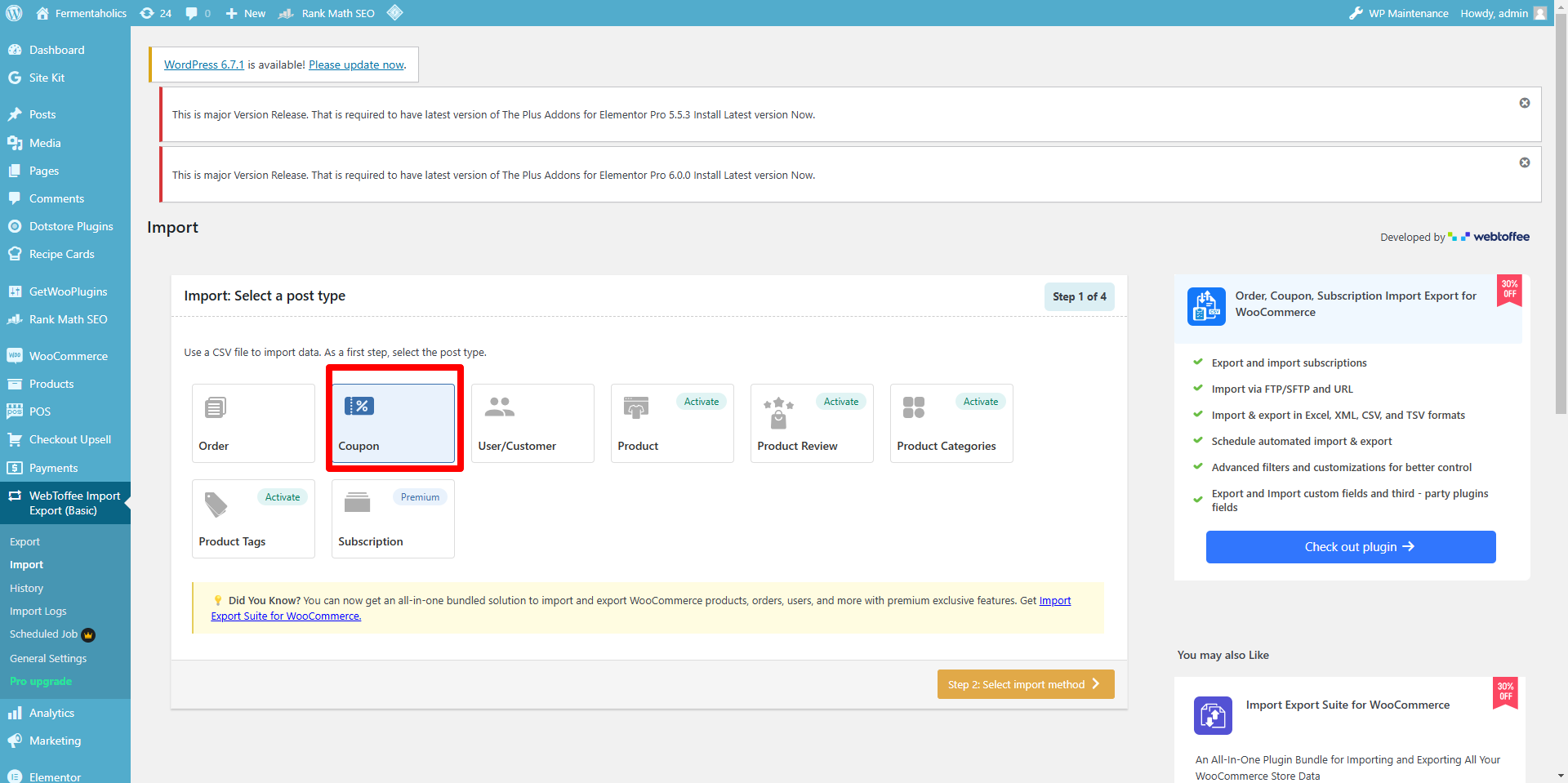The height and width of the screenshot is (783, 1568).
Task: Click the WebToffee Import Export icon
Action: [15, 496]
